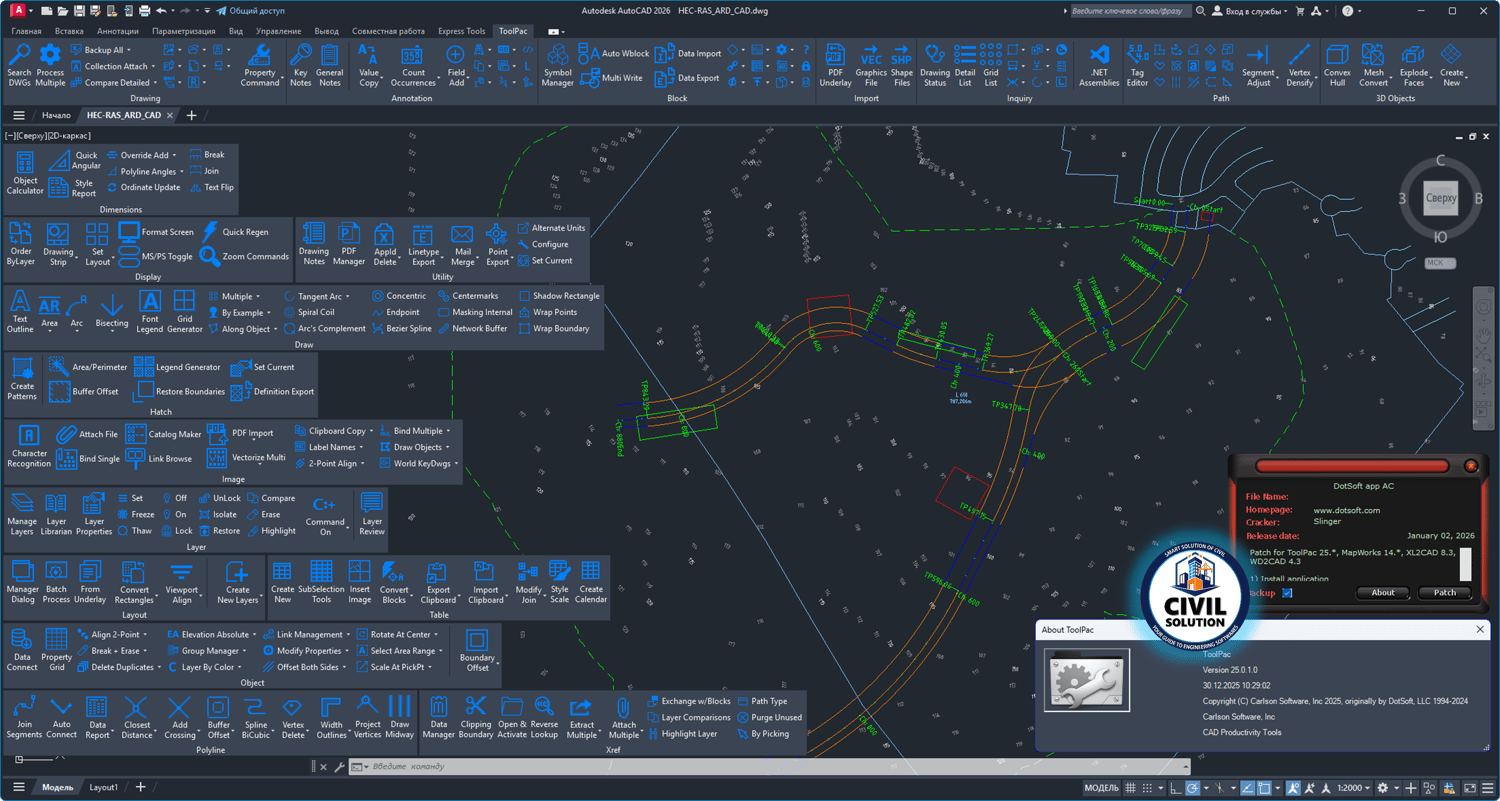Launch the Data Connect tool
This screenshot has width=1500, height=801.
pyautogui.click(x=22, y=650)
